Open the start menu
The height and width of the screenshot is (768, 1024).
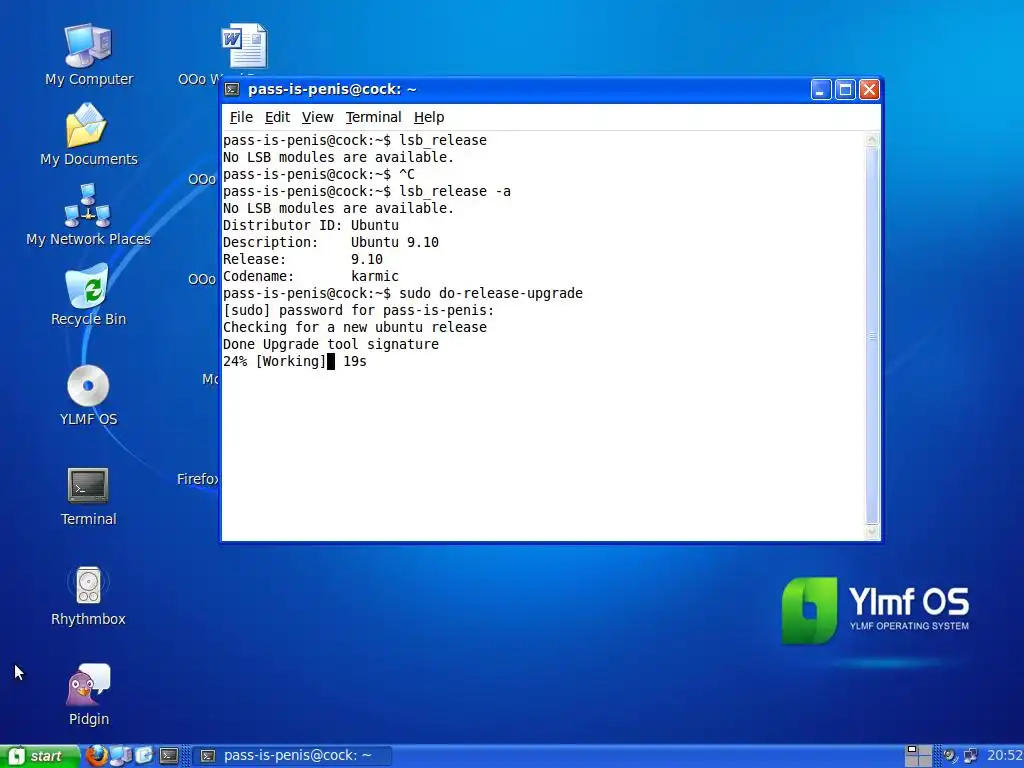click(x=39, y=756)
